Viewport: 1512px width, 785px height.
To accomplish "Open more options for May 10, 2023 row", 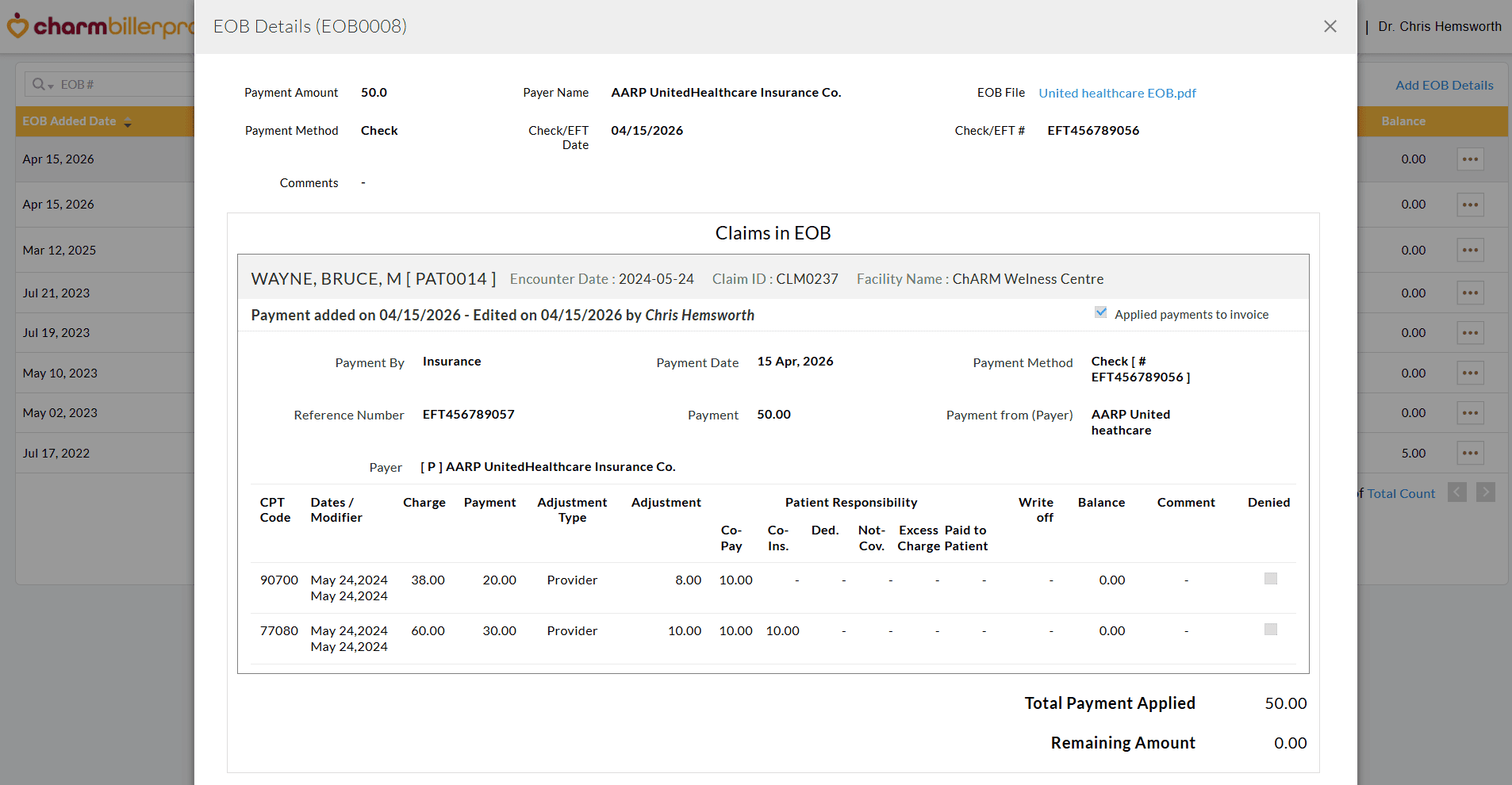I will tap(1470, 373).
